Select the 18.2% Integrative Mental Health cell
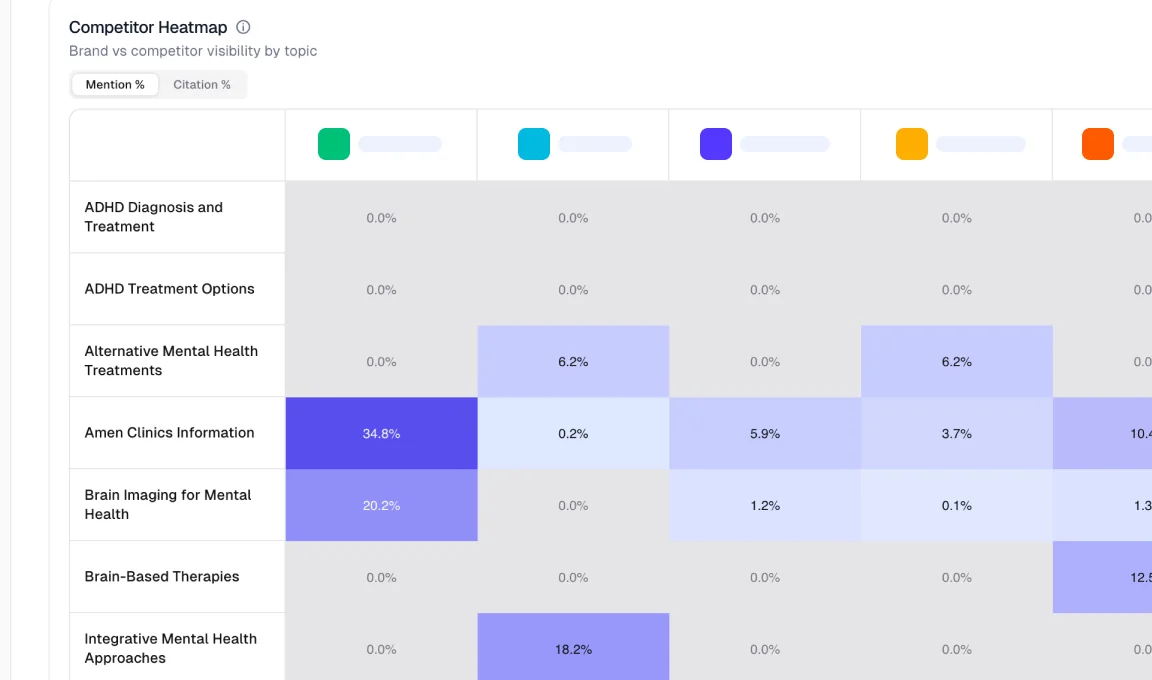The width and height of the screenshot is (1152, 680). 573,648
